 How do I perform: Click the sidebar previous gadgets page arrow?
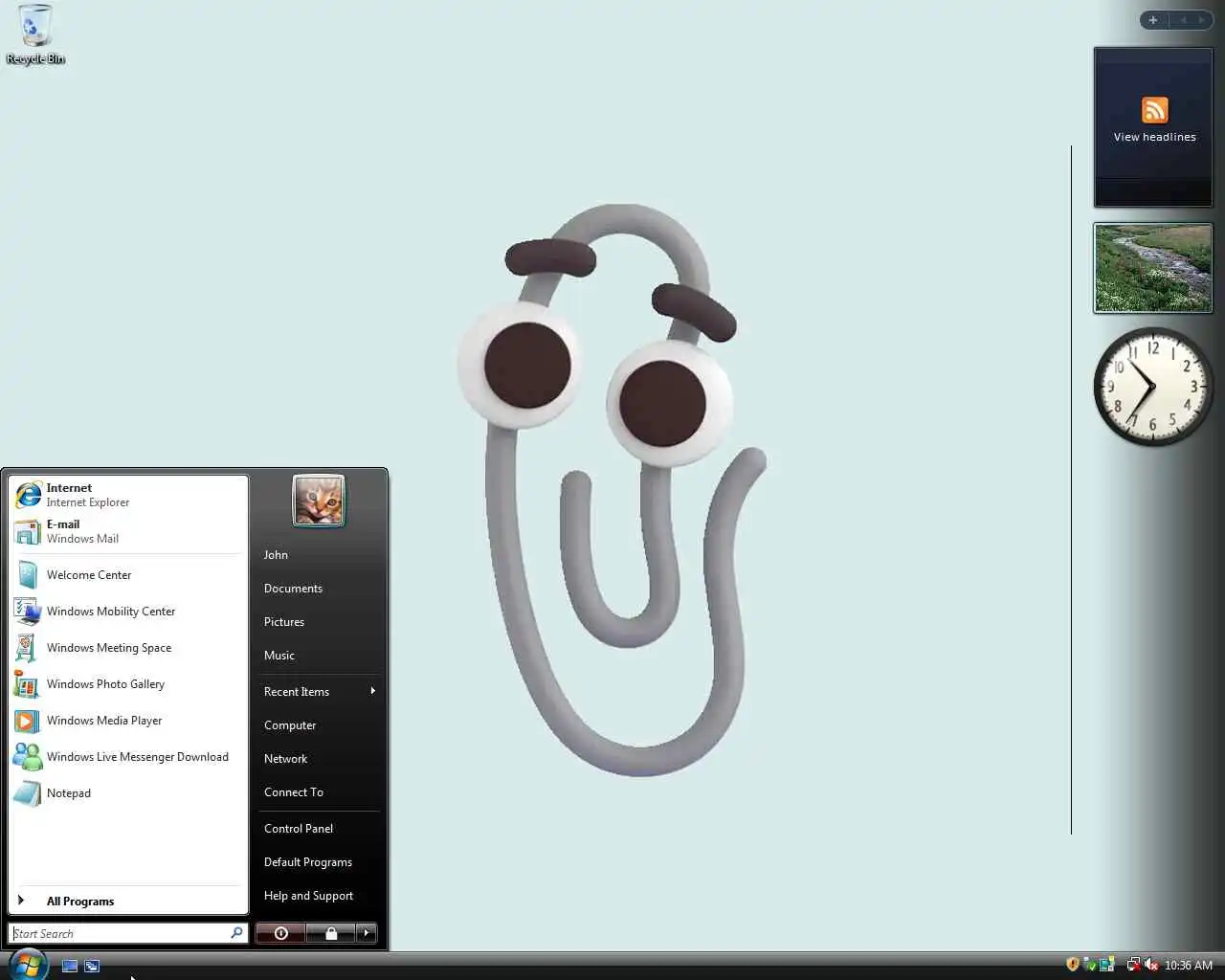coord(1183,20)
